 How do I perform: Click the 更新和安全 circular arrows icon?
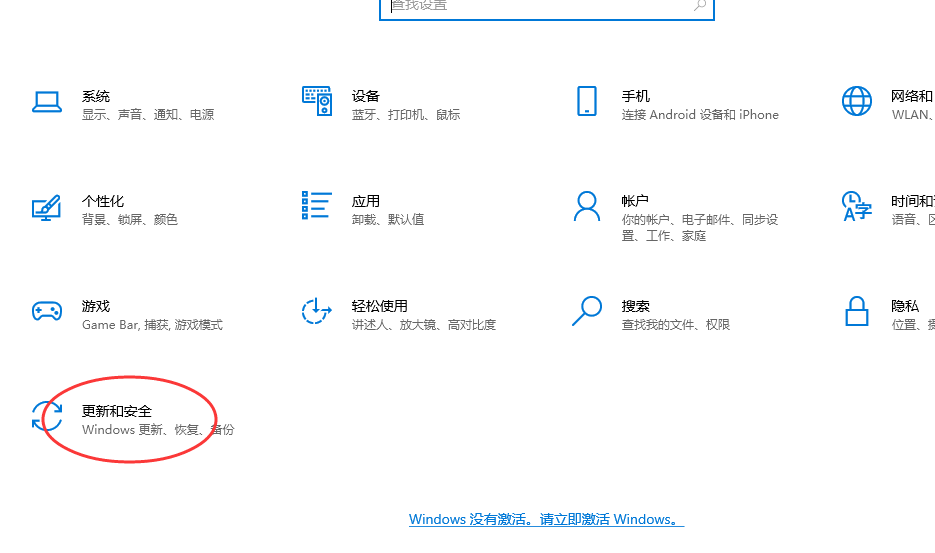(47, 417)
